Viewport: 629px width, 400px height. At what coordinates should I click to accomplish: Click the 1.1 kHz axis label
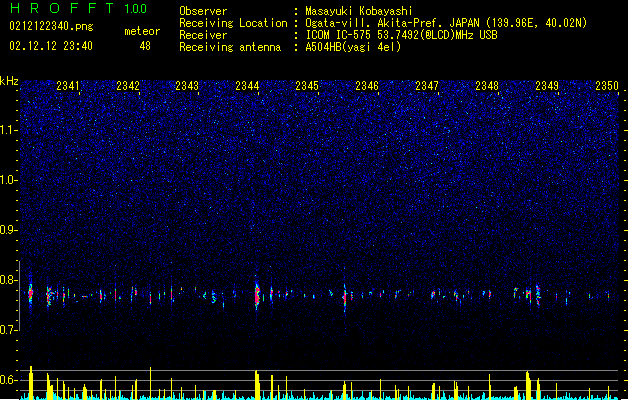point(9,130)
